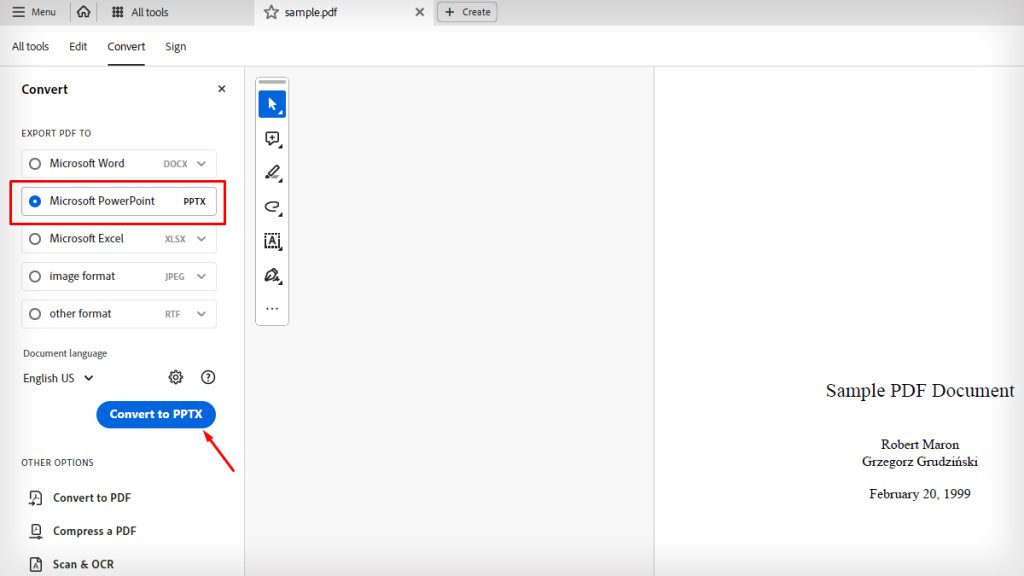
Task: Expand the Document language English US dropdown
Action: tap(57, 377)
